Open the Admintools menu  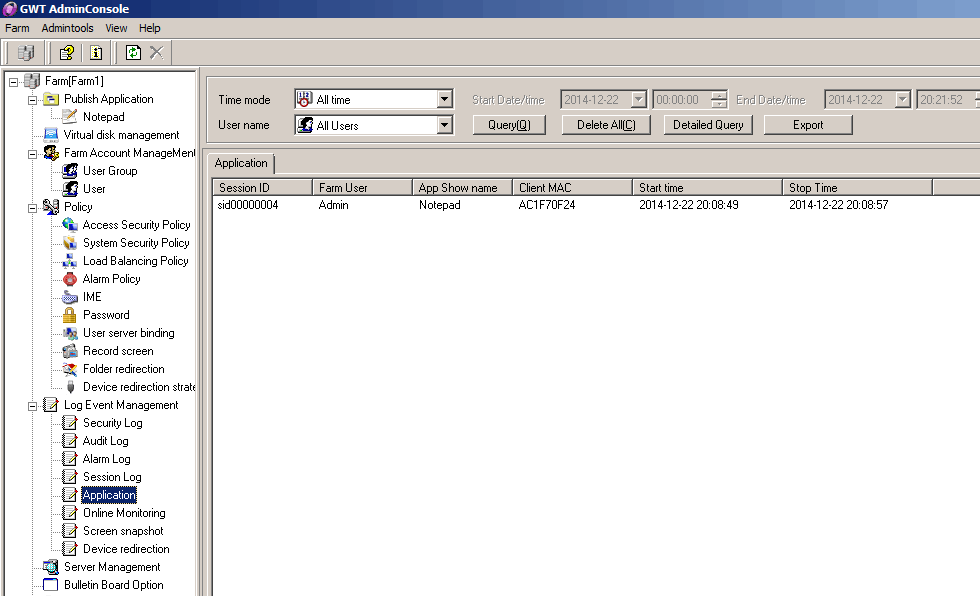[x=67, y=28]
